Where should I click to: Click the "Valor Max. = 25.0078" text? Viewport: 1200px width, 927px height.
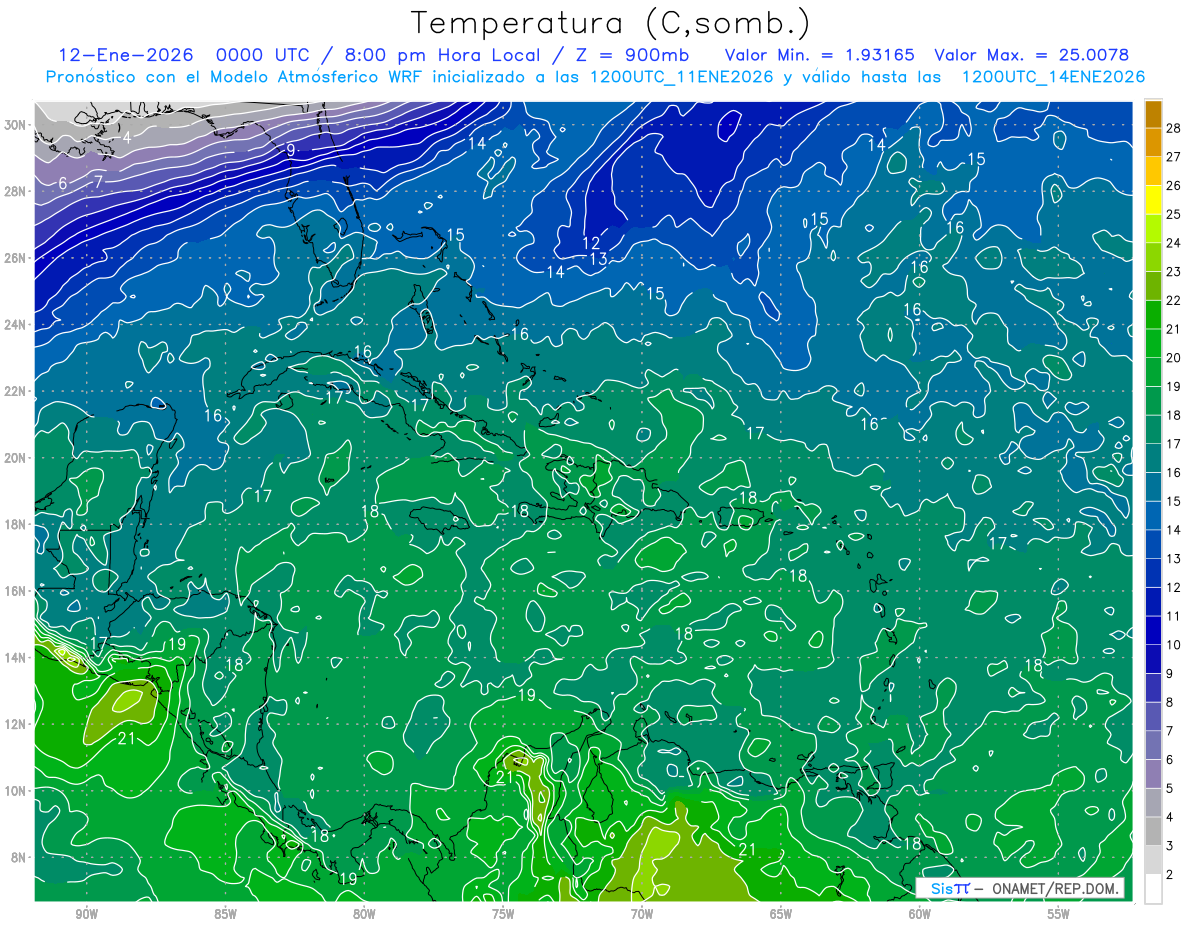click(1032, 54)
